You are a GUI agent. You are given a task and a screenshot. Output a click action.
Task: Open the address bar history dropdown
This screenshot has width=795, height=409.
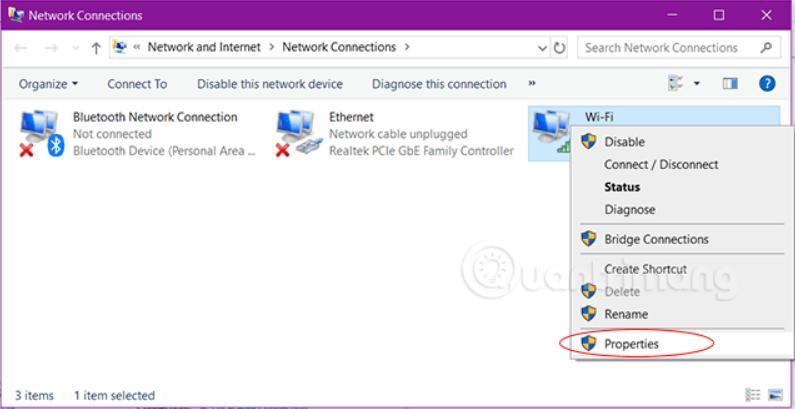[543, 47]
